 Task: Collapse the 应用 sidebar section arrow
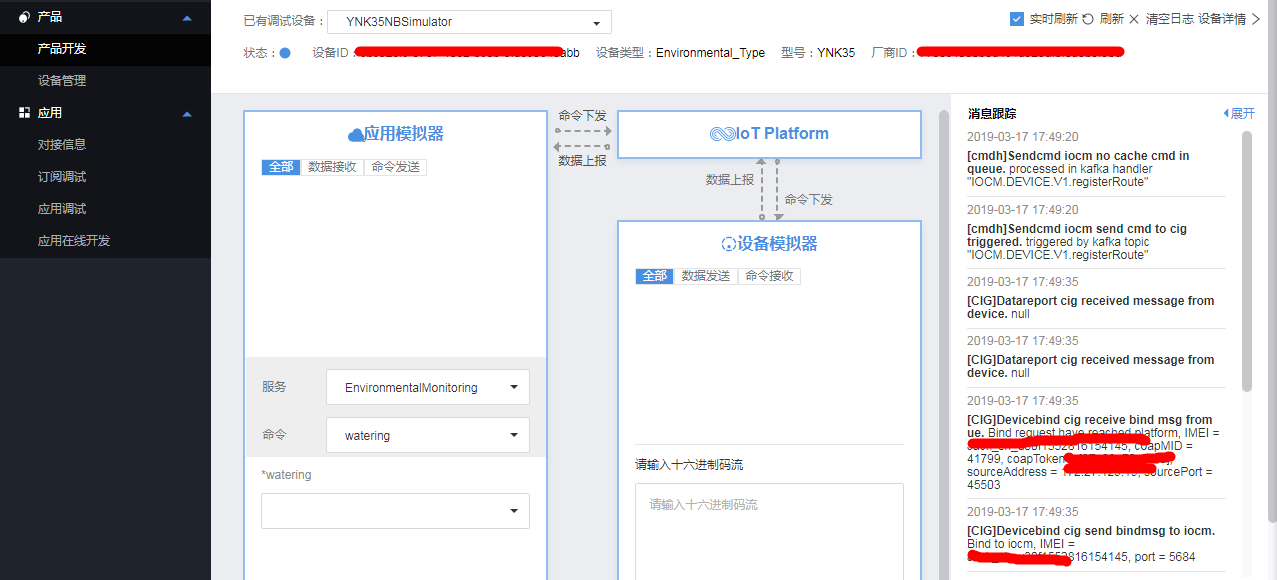[187, 114]
